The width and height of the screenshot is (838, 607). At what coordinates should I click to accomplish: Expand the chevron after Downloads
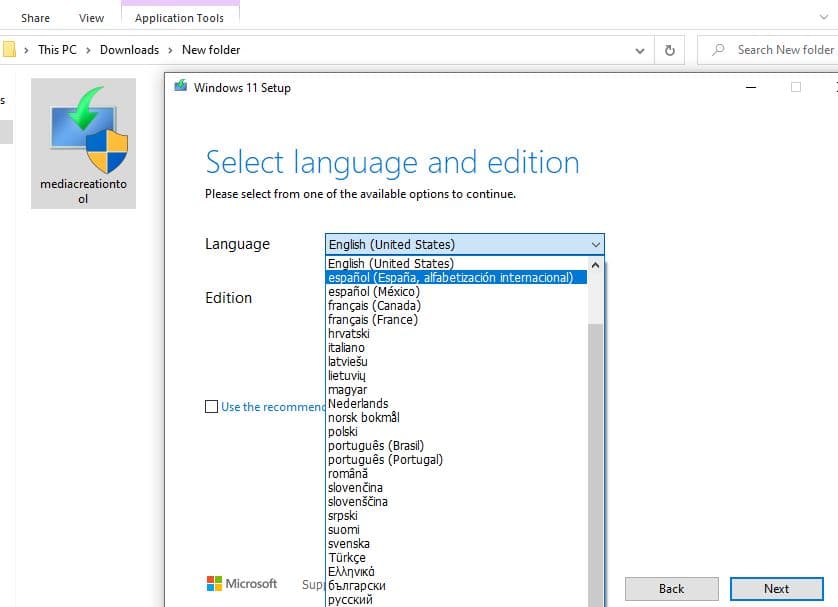tap(170, 50)
